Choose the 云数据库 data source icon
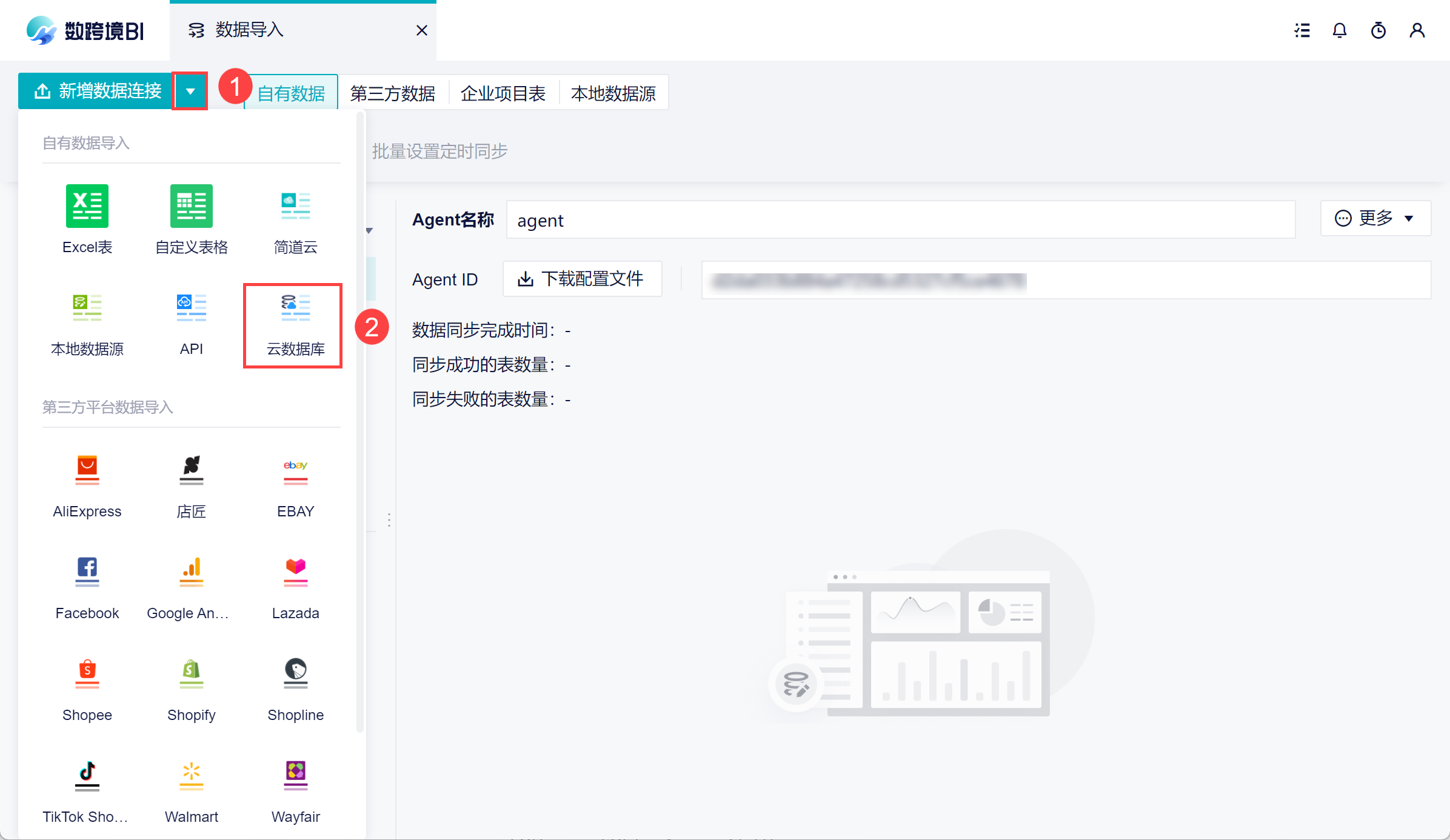 [x=295, y=308]
